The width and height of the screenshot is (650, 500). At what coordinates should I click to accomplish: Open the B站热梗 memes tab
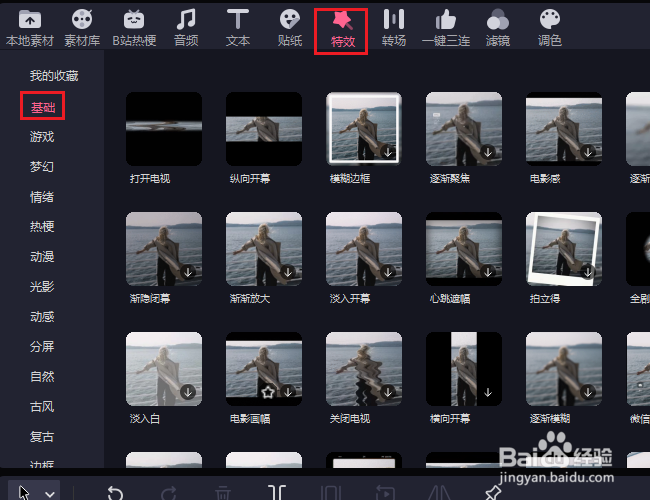point(134,28)
